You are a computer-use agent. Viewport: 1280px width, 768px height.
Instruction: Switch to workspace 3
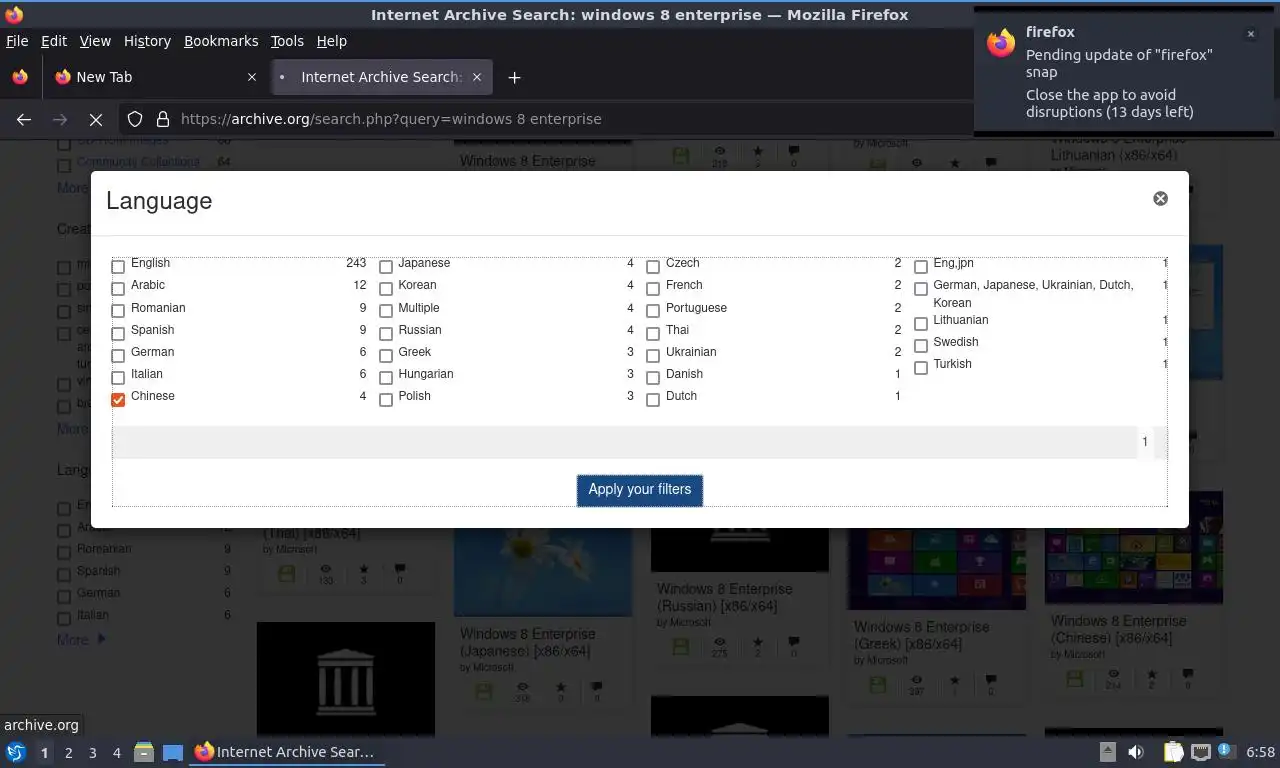(92, 753)
